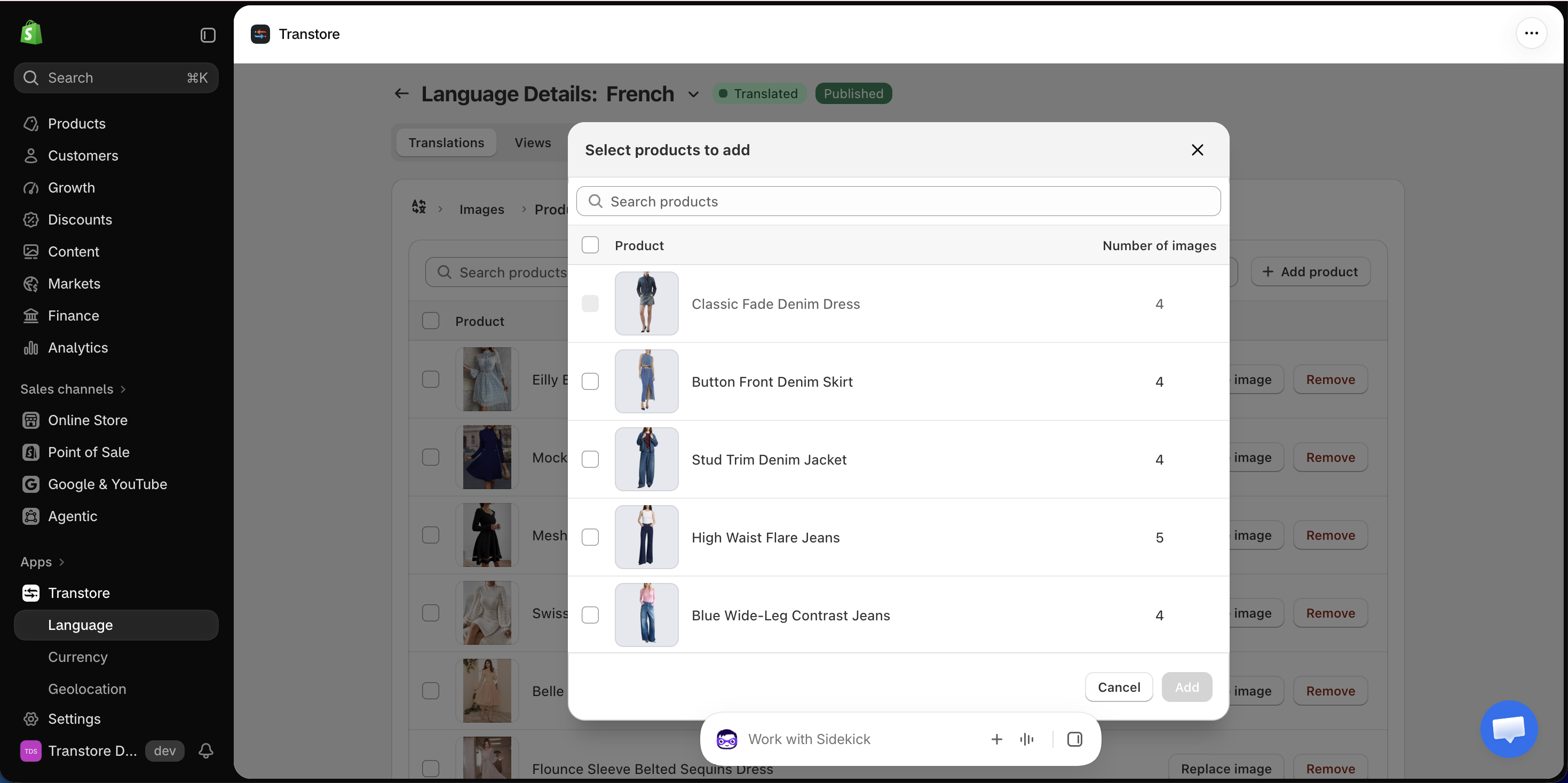Expand the Sales channels section
1568x783 pixels.
click(73, 389)
